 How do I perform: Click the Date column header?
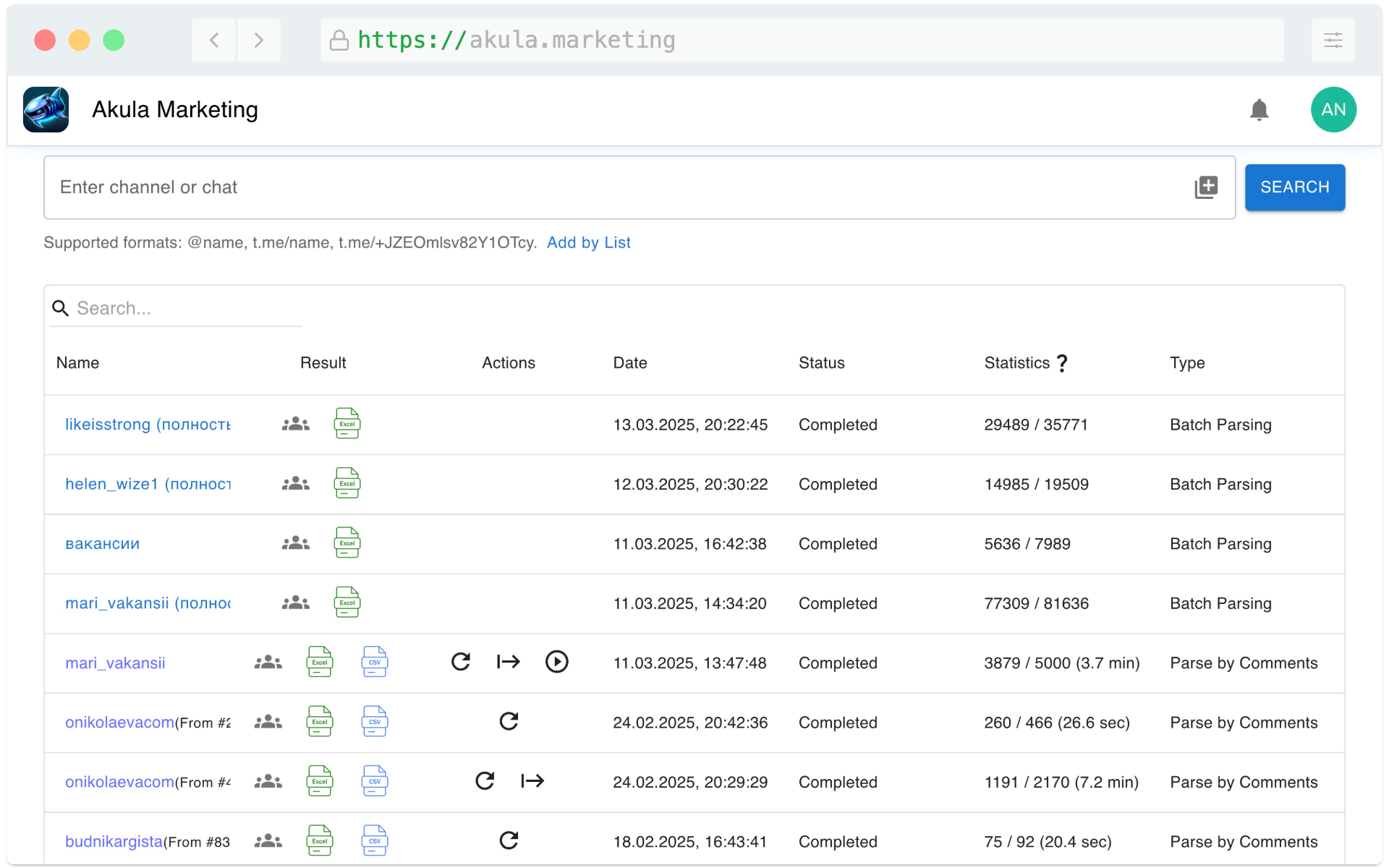coord(630,363)
